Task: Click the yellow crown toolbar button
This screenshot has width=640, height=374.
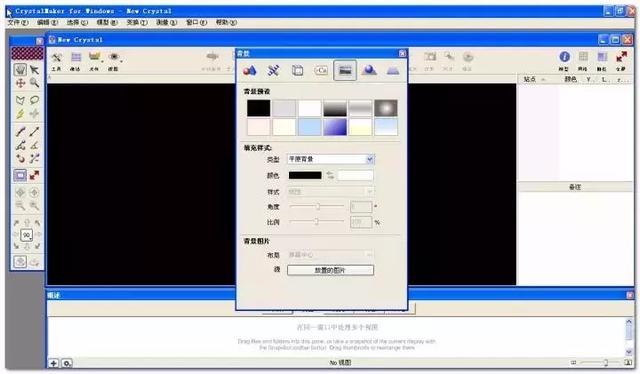Action: pos(94,61)
